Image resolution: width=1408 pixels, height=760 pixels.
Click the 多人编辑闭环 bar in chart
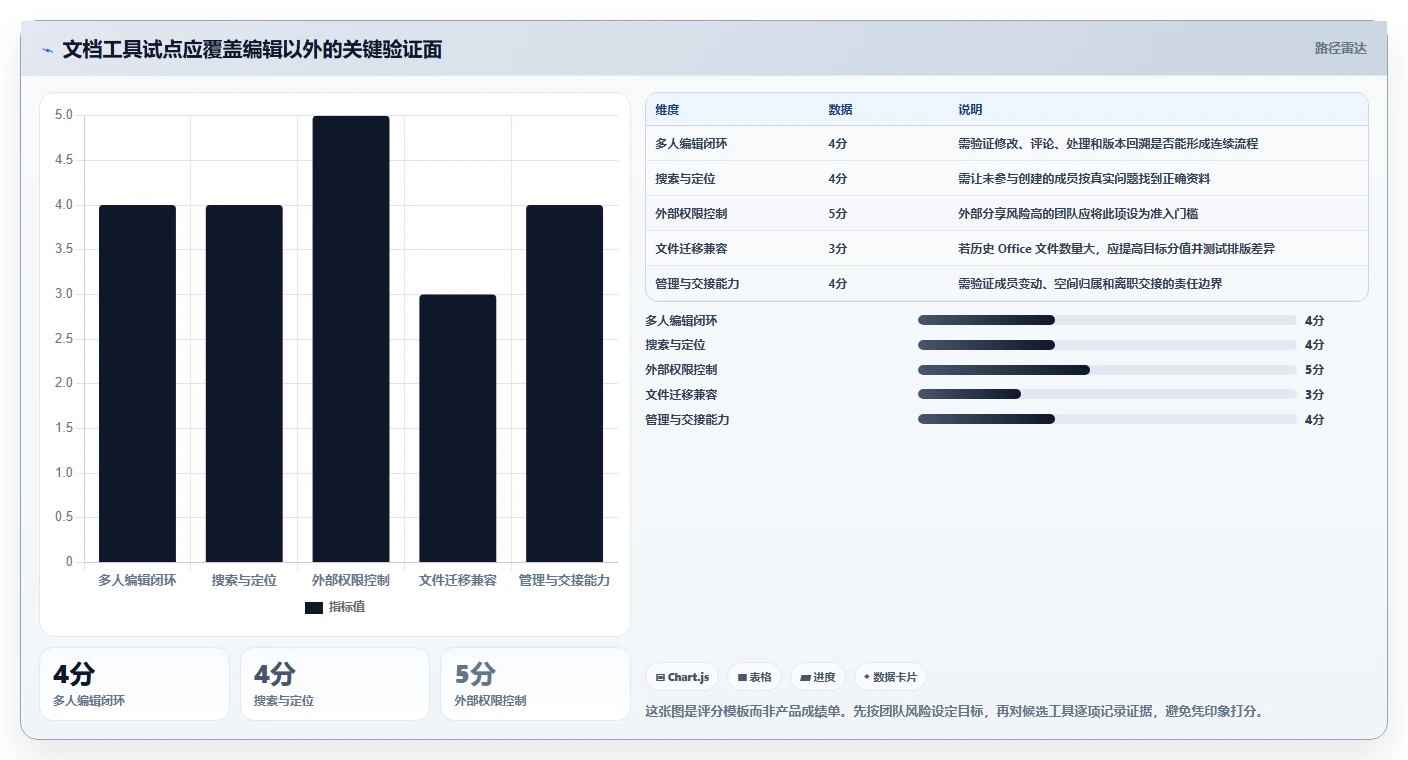(137, 383)
